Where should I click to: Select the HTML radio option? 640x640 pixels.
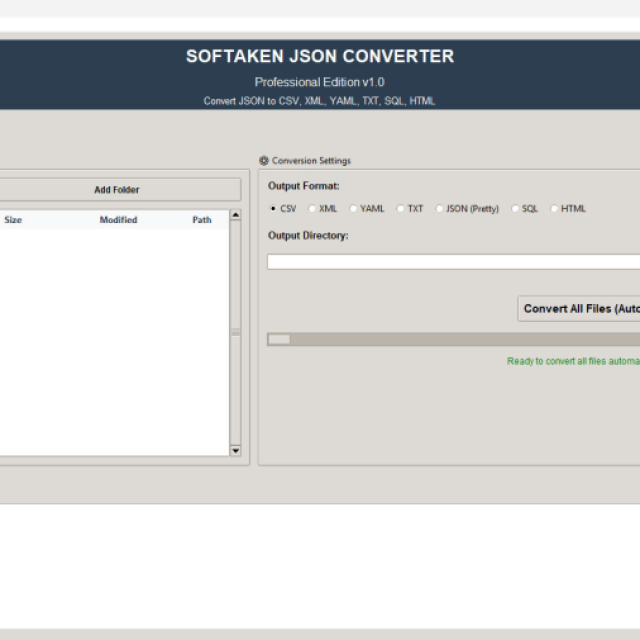tap(555, 209)
